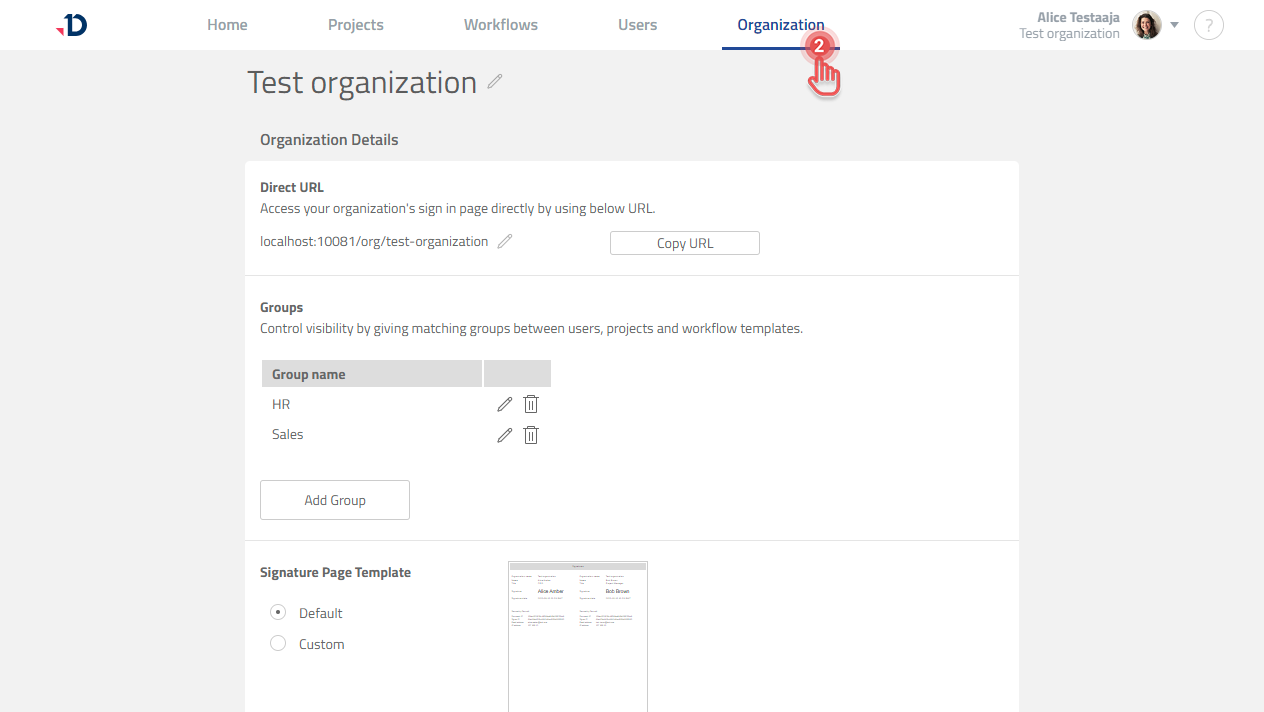Open help via the question mark icon

tap(1208, 25)
